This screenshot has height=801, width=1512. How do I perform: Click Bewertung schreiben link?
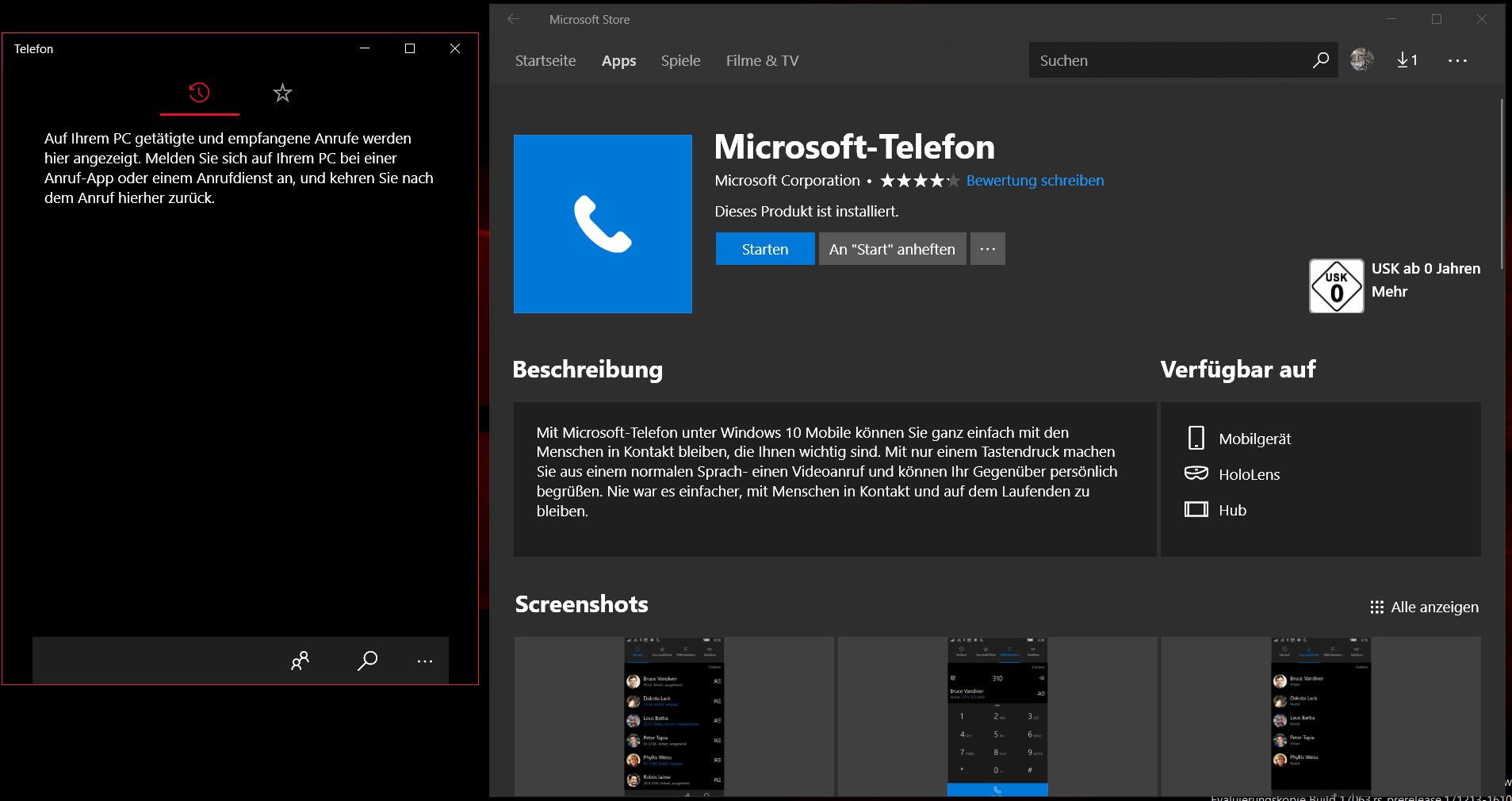1035,180
